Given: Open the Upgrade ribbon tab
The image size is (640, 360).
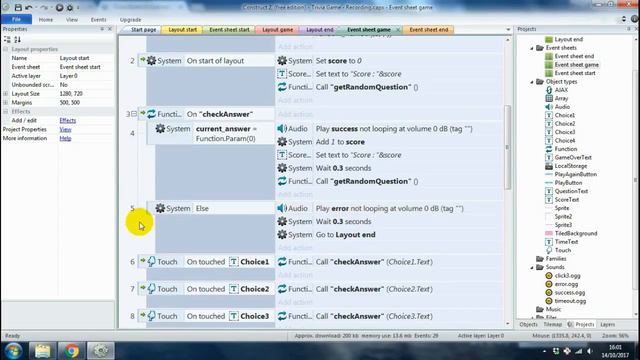Looking at the screenshot, I should [x=131, y=20].
